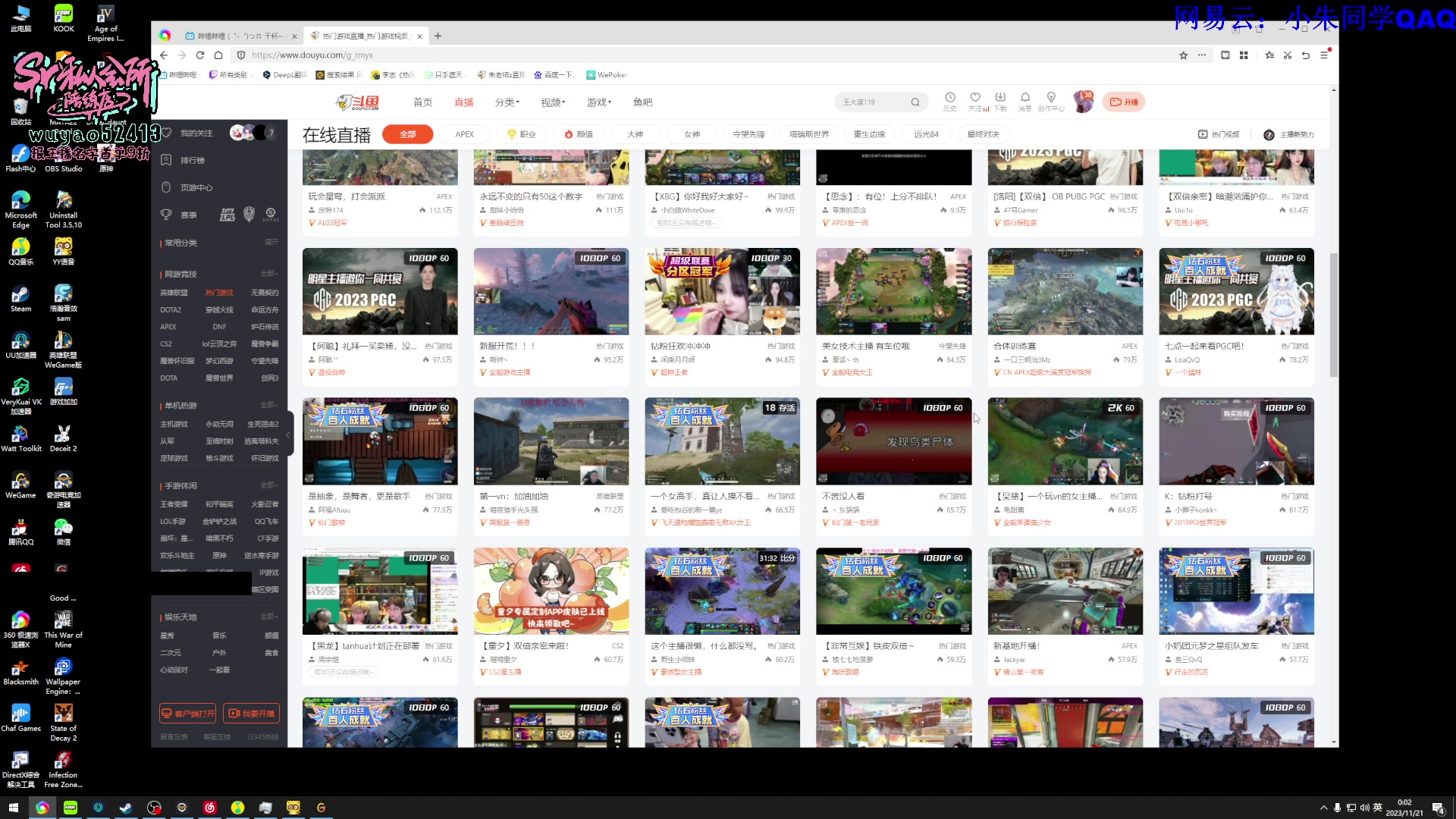Image resolution: width=1456 pixels, height=819 pixels.
Task: Expand the 视频 navigation dropdown
Action: pyautogui.click(x=553, y=102)
